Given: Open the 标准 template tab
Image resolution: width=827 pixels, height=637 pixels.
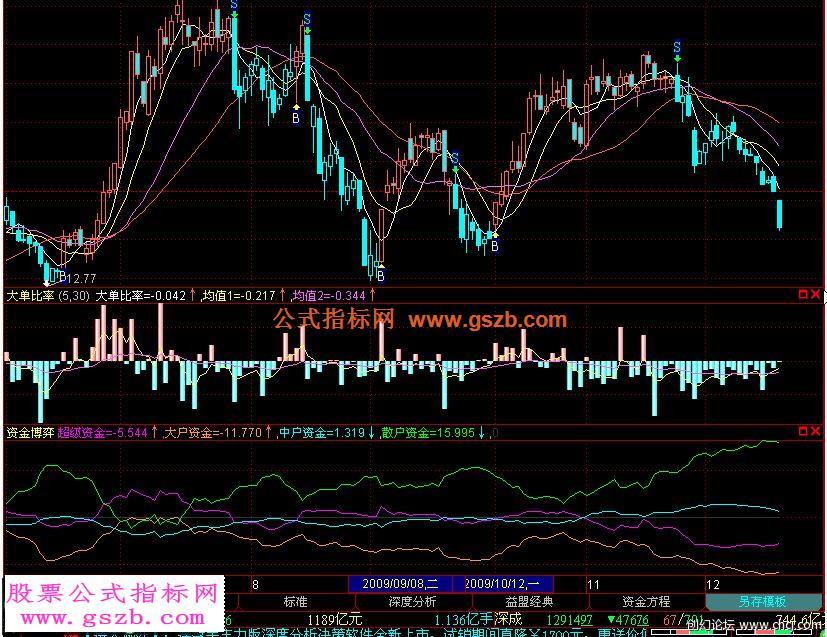Looking at the screenshot, I should pyautogui.click(x=295, y=602).
